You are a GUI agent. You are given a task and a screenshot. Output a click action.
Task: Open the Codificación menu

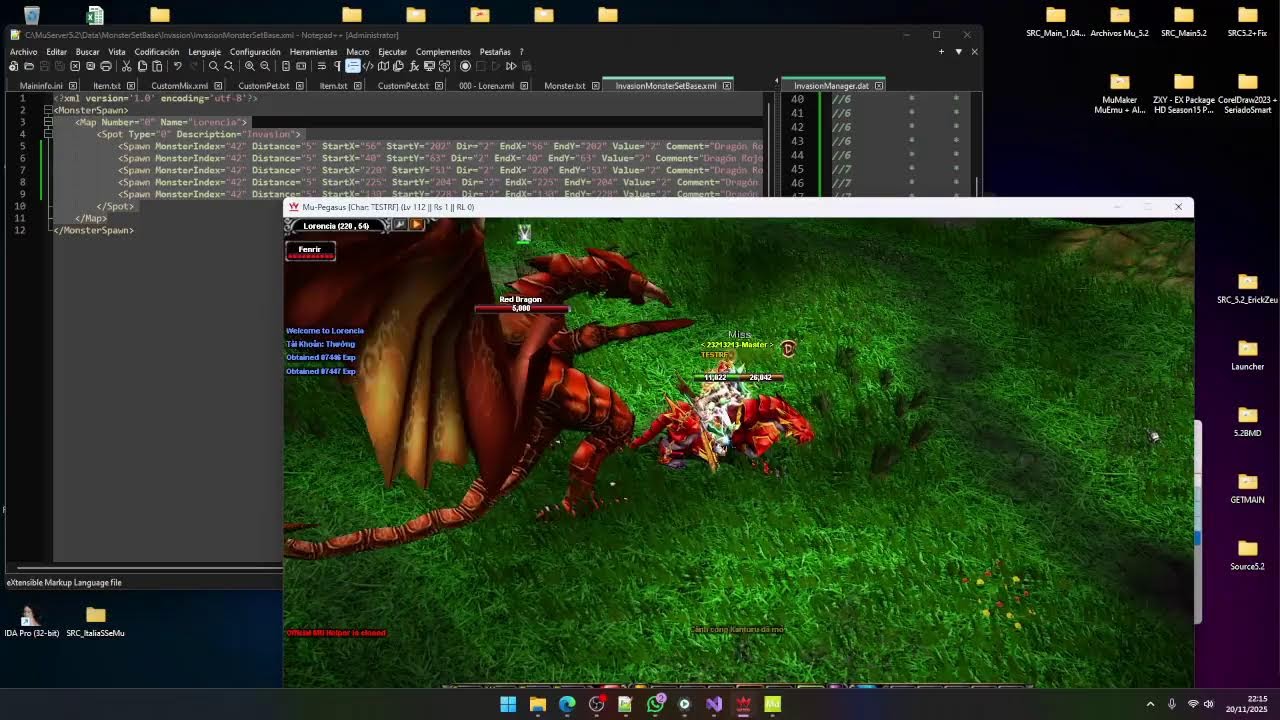click(157, 52)
